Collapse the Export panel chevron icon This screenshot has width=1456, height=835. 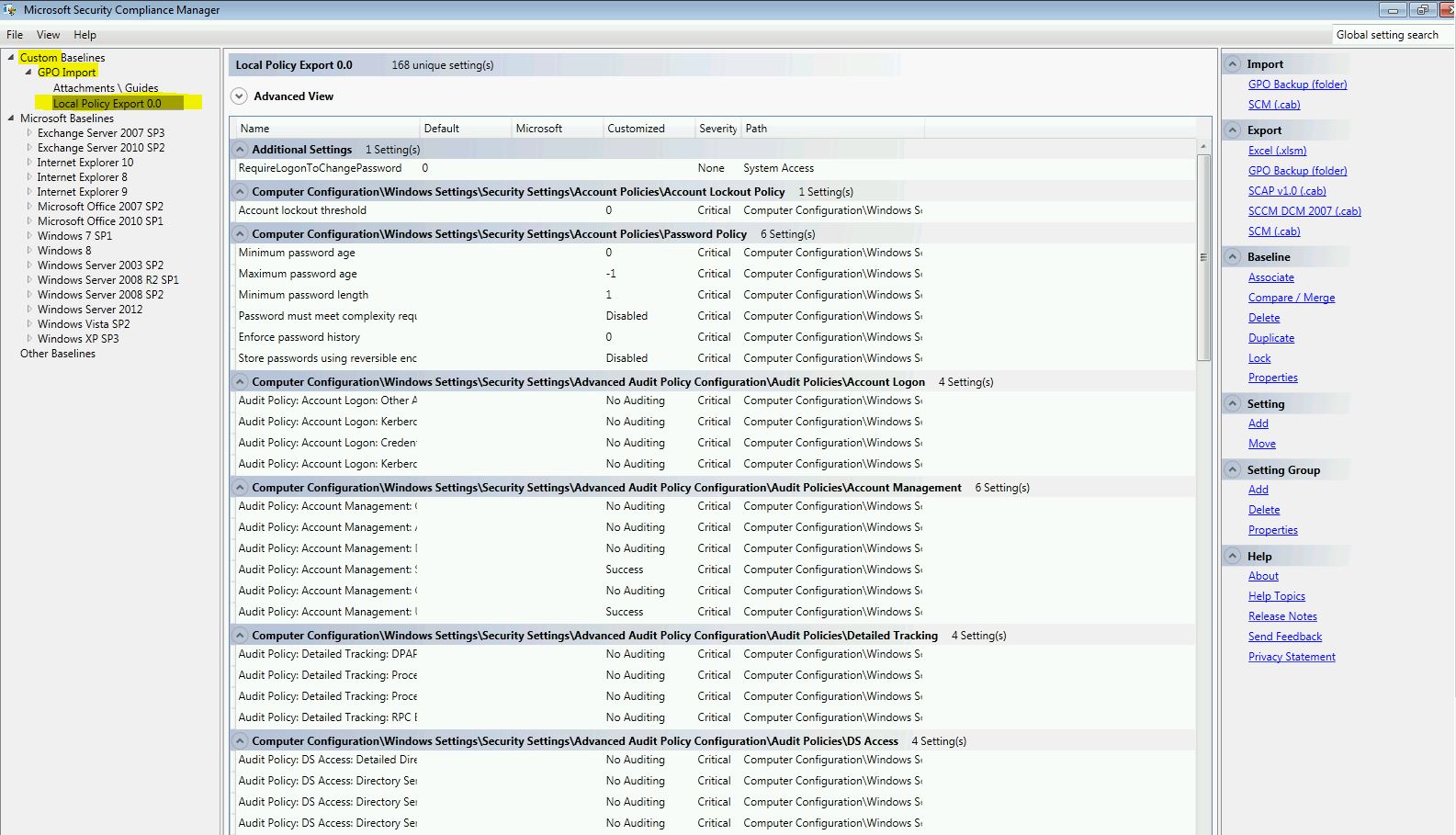[x=1232, y=130]
